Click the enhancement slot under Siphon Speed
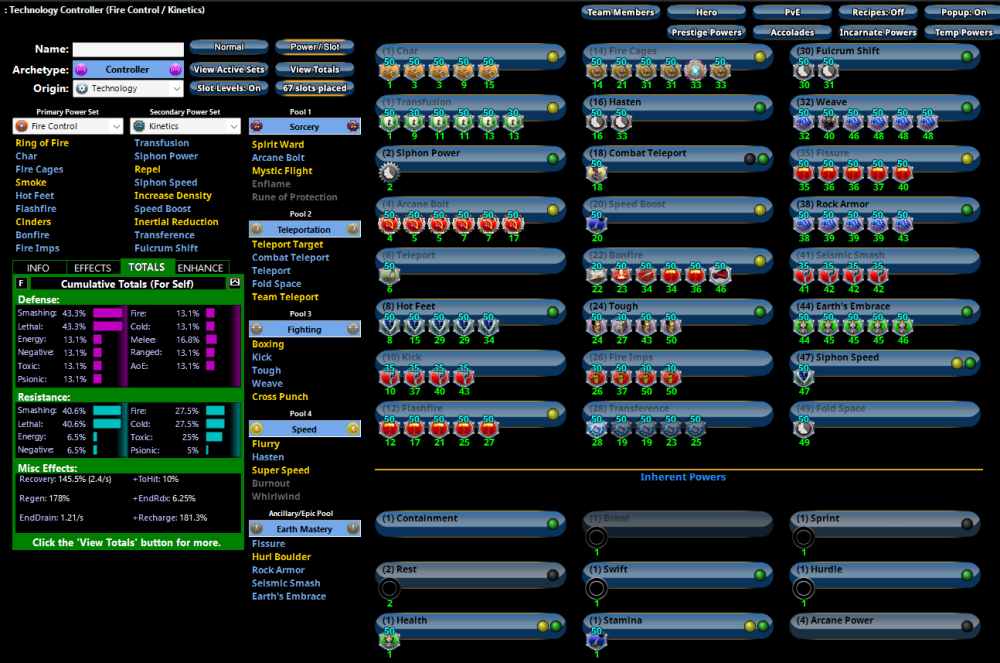This screenshot has width=1000, height=663. (804, 377)
